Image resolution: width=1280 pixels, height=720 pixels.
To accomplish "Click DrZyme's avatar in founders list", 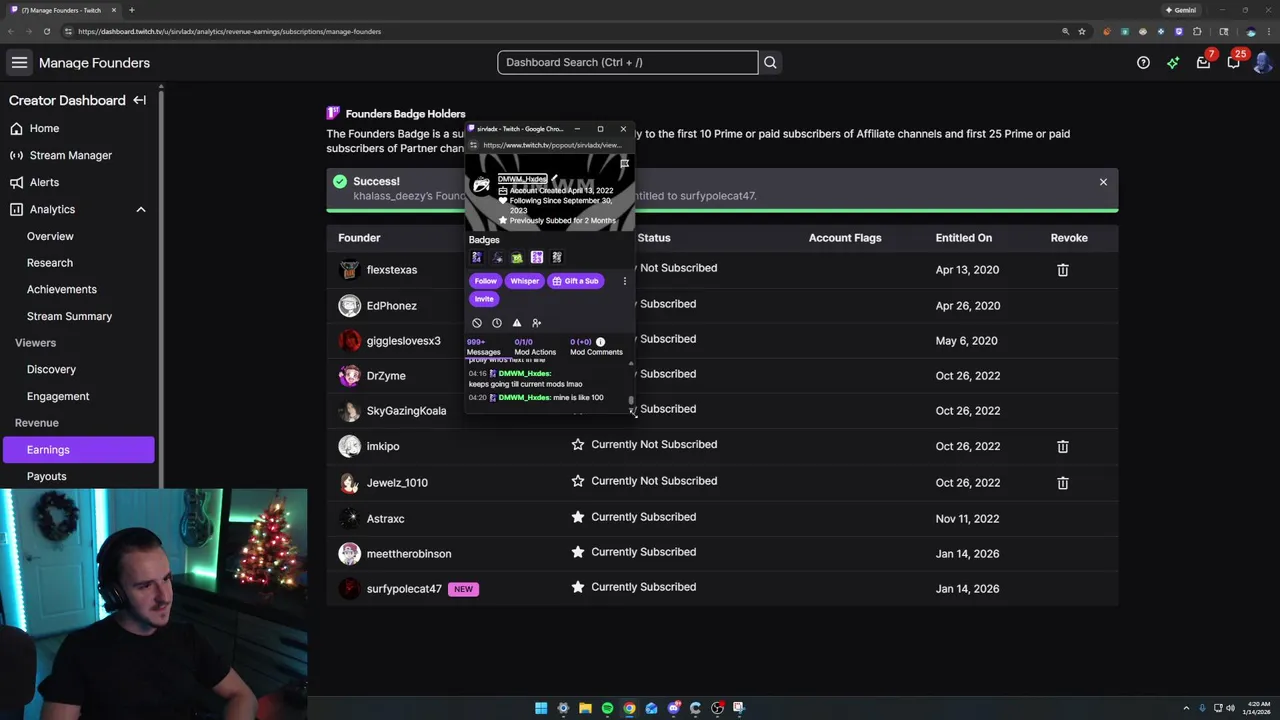I will coord(349,376).
